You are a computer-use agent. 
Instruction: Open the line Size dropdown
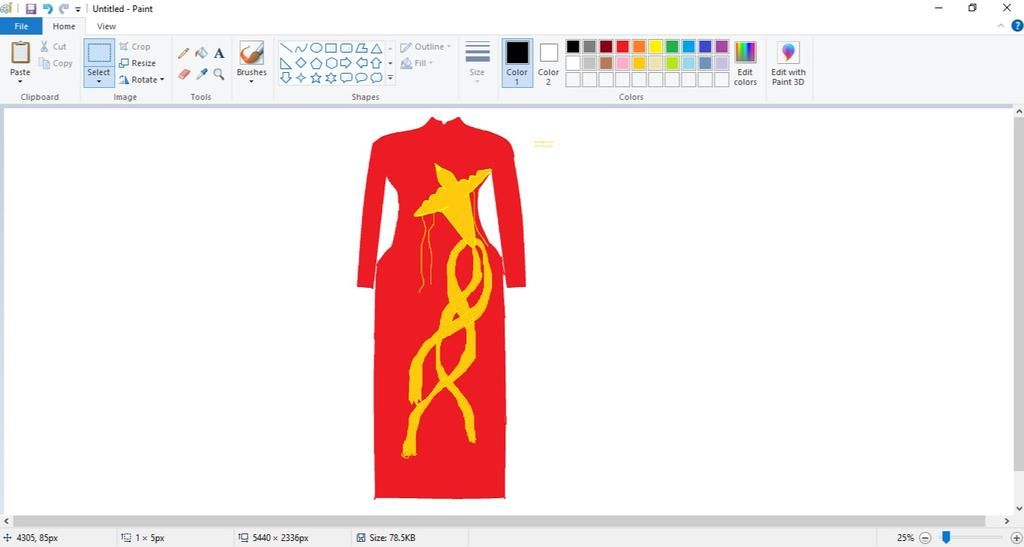pyautogui.click(x=477, y=63)
